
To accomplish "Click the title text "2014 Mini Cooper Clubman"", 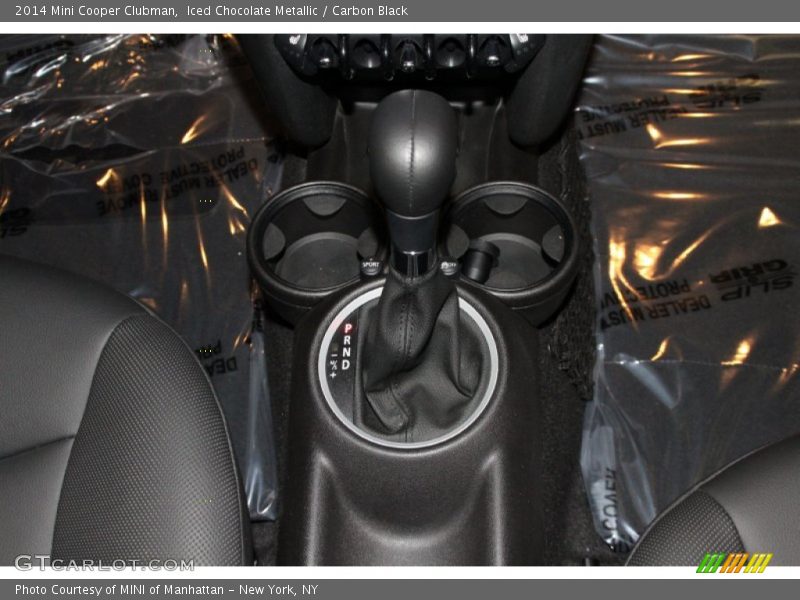I will 96,11.
